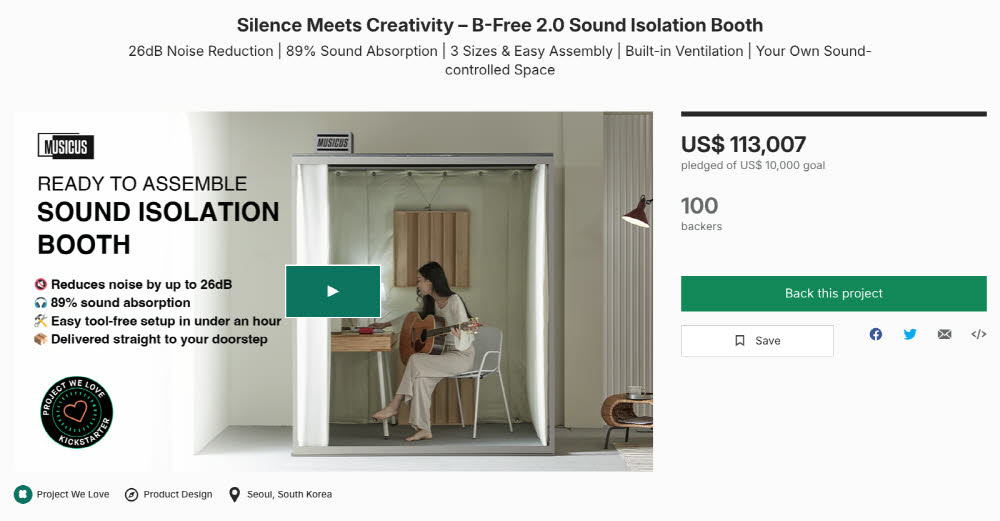Click the Back this project button

tap(834, 293)
